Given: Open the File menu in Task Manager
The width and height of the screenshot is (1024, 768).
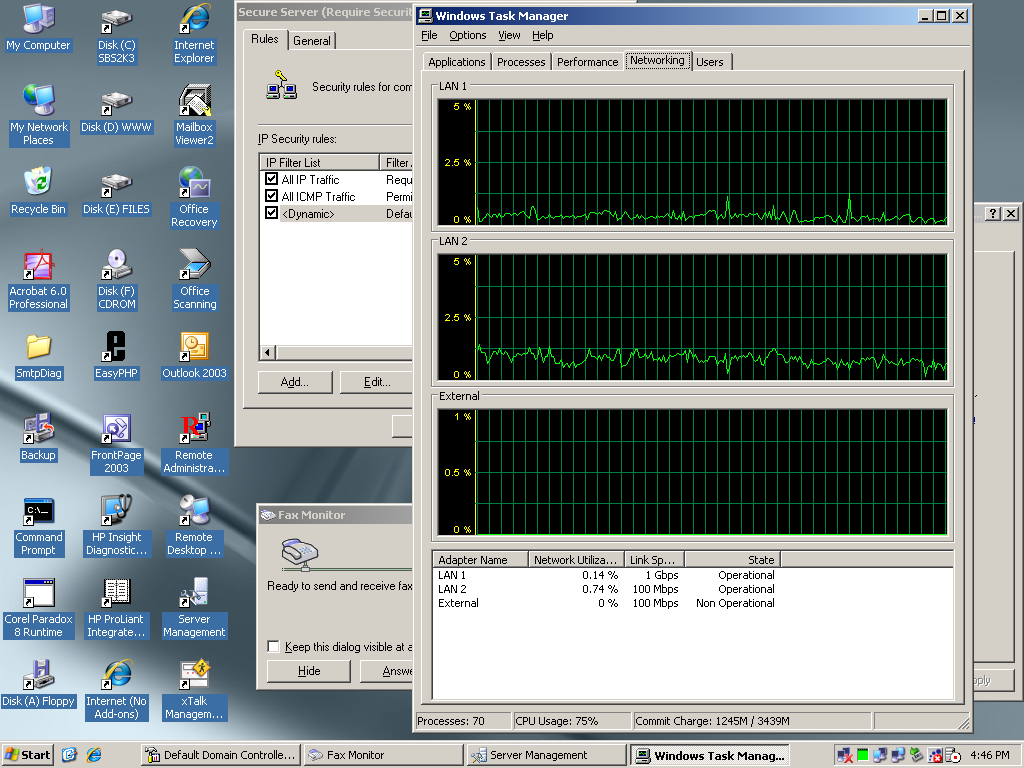Looking at the screenshot, I should click(429, 35).
